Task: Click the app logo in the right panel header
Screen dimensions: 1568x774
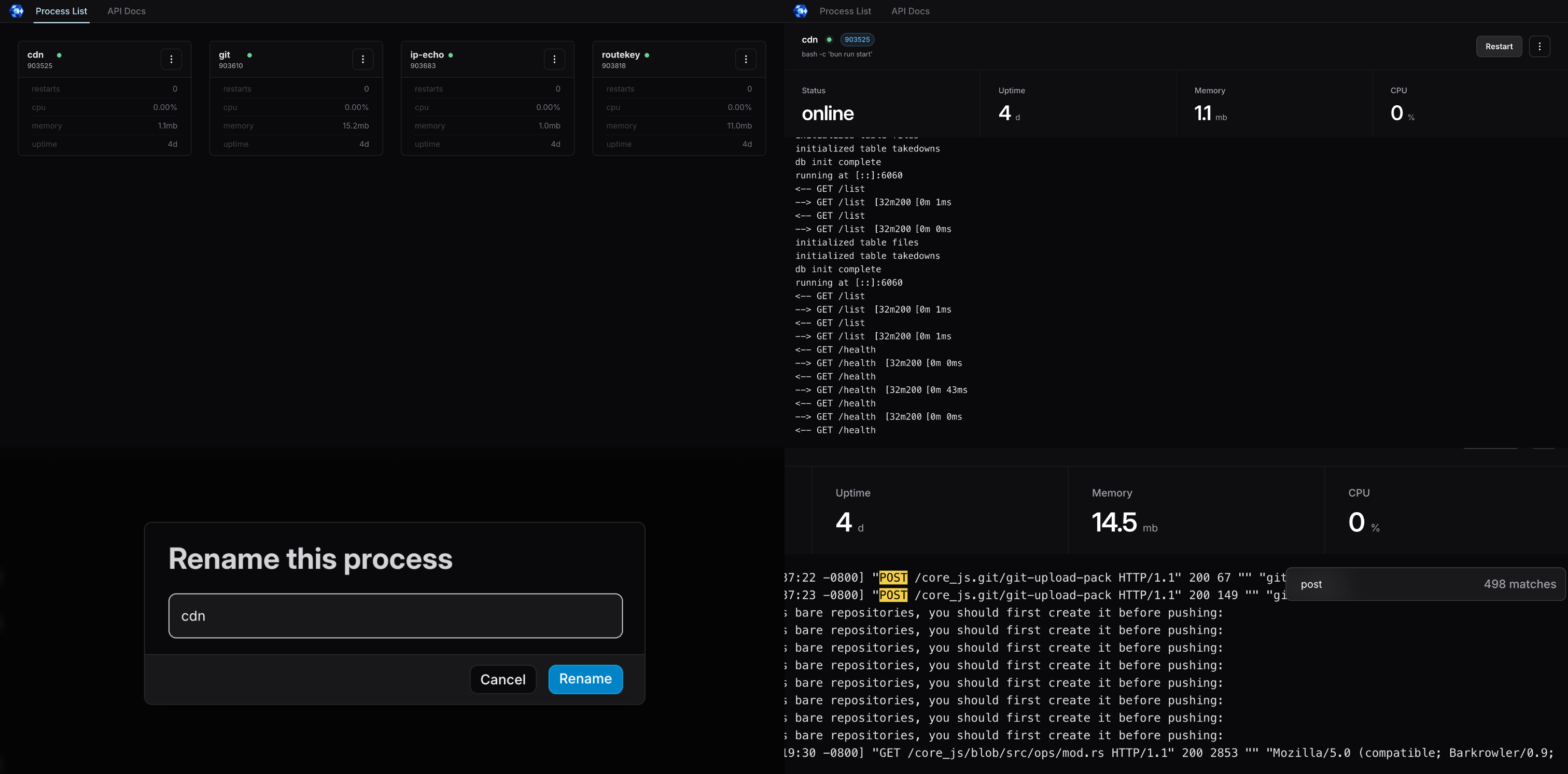Action: point(801,11)
